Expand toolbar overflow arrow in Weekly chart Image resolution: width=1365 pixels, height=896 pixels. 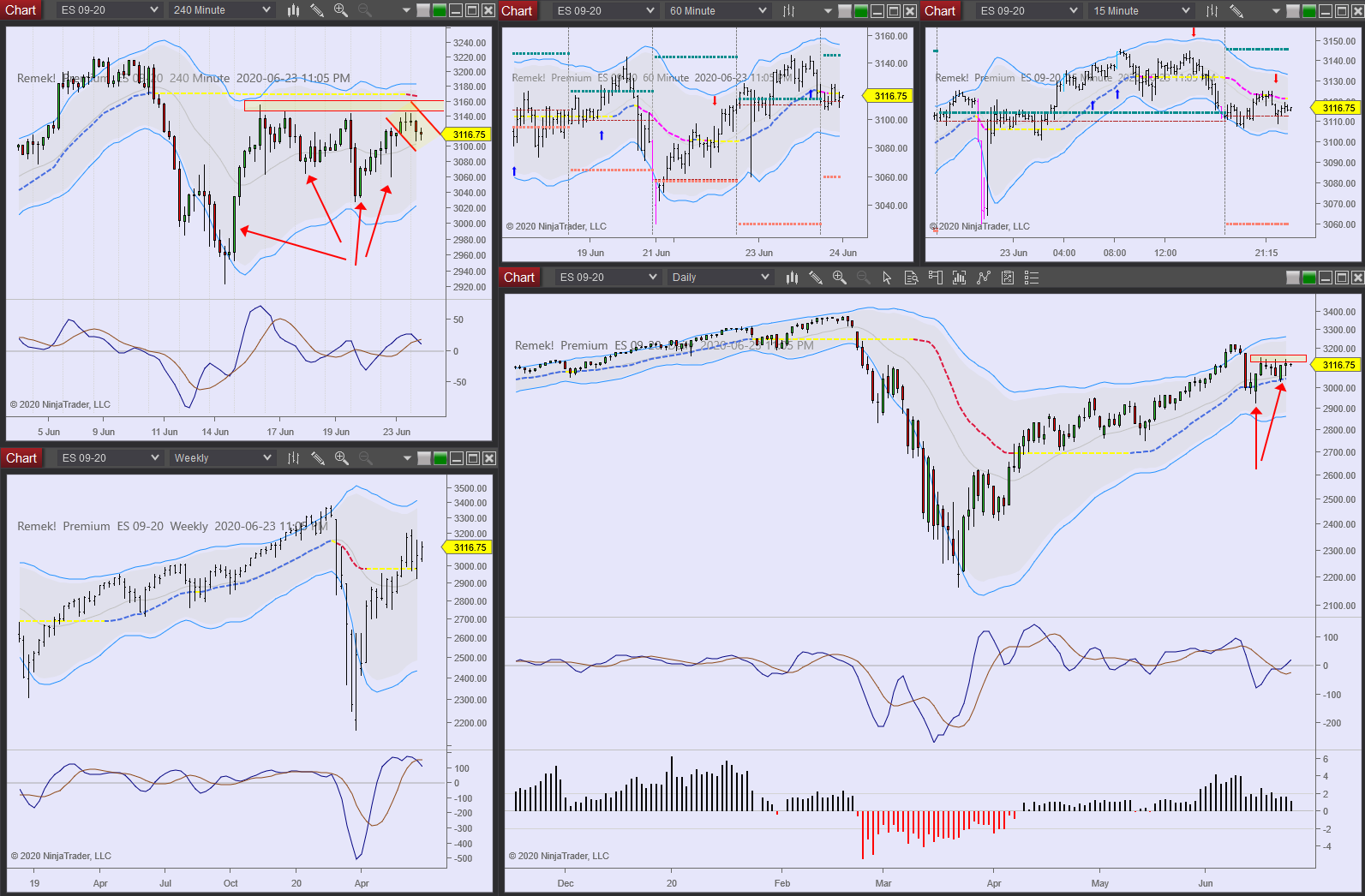click(406, 458)
